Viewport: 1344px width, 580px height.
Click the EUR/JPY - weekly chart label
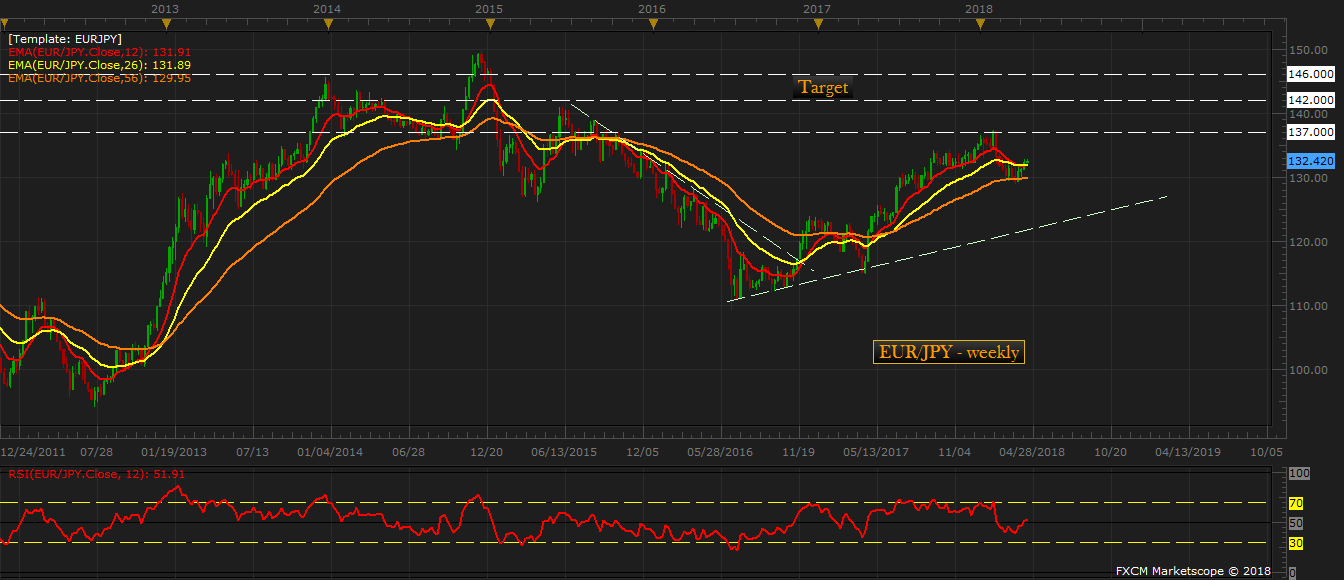coord(949,352)
